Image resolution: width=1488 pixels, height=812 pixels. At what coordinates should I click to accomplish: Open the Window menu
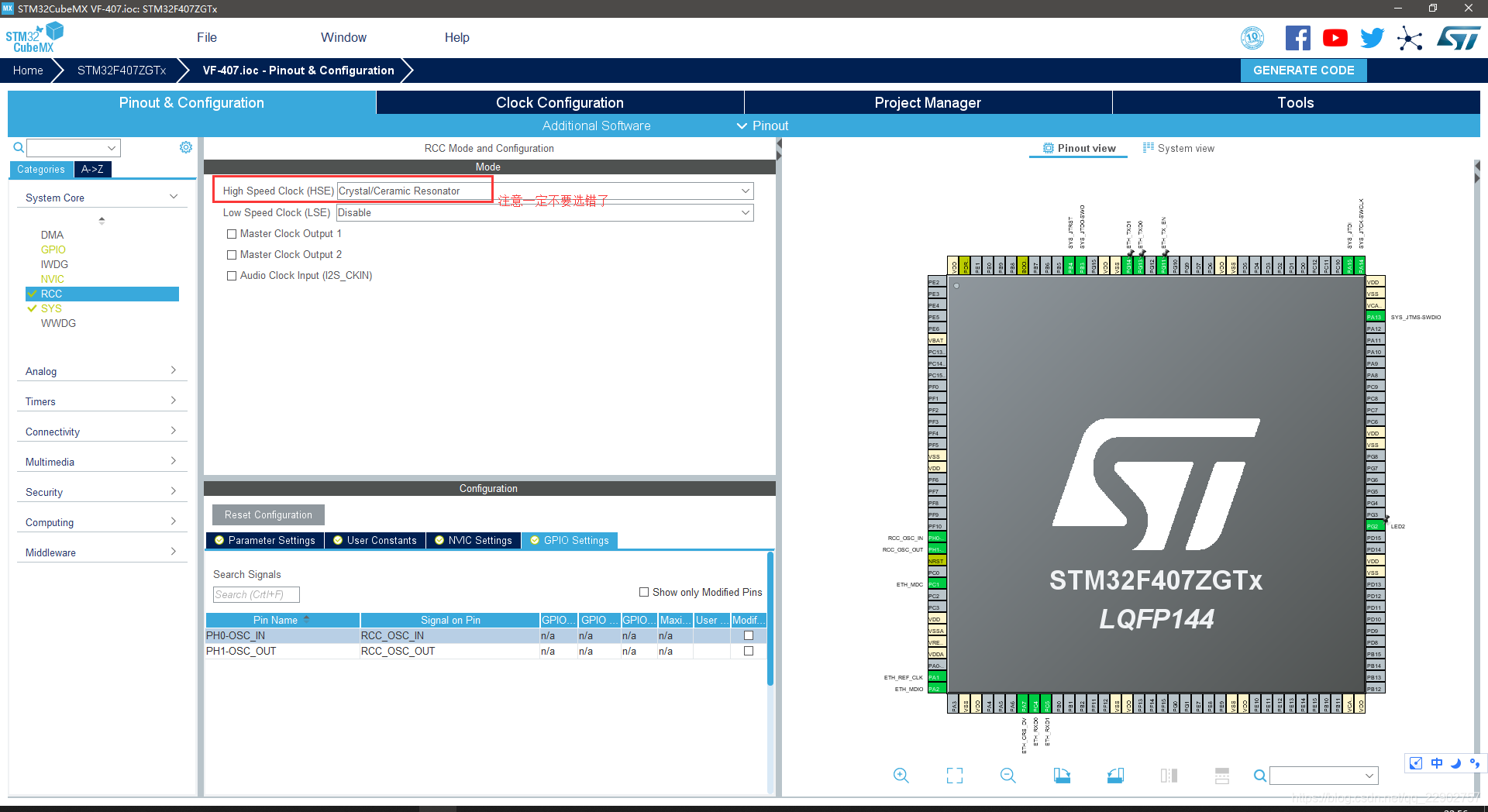coord(343,37)
